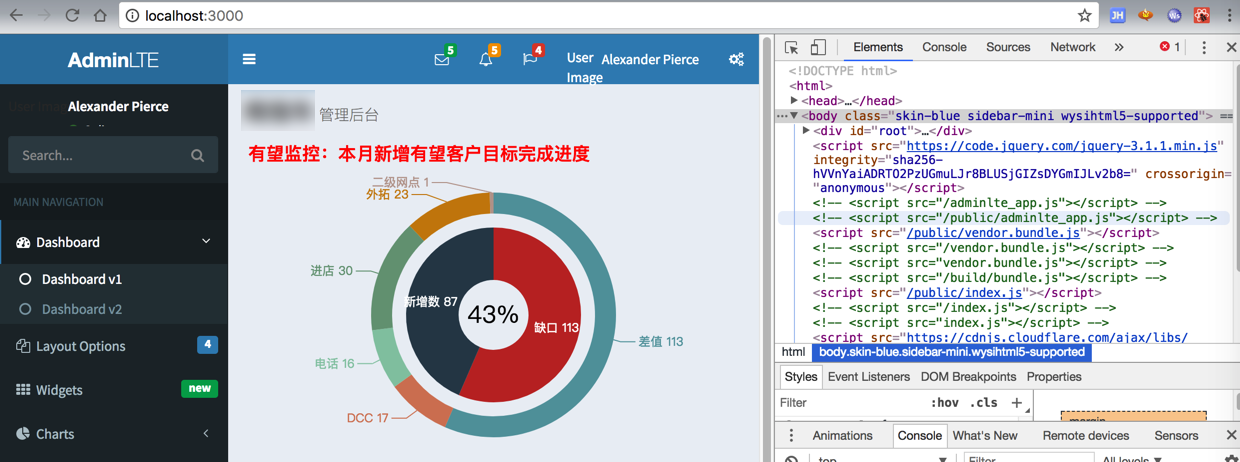Open the What's New drawer tab
Screen dimensions: 1240x462
pos(985,435)
